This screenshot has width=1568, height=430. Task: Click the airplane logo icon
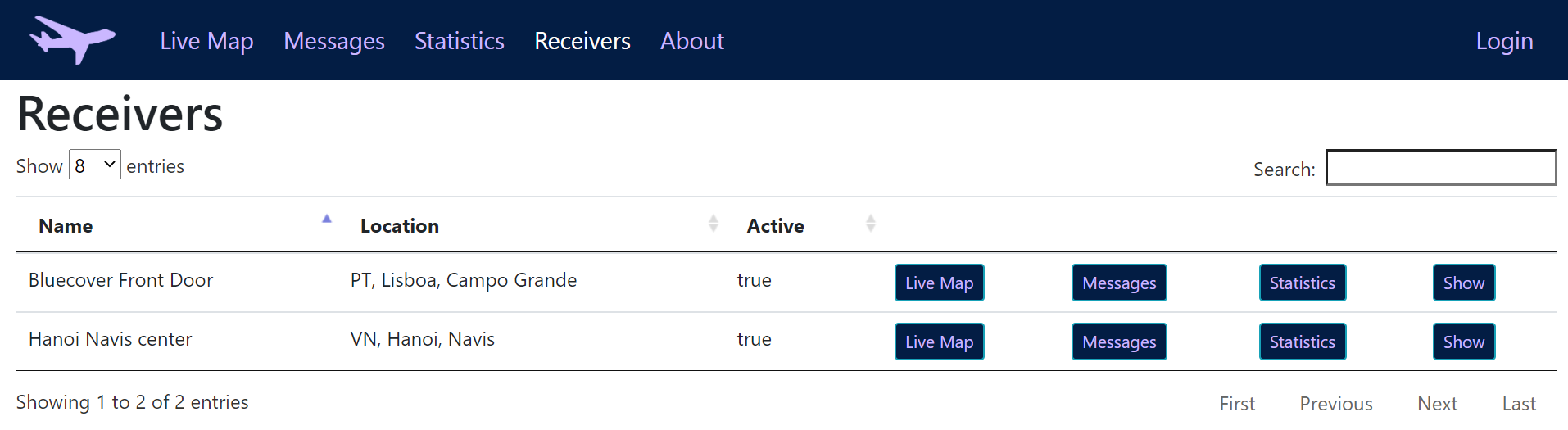pos(72,39)
